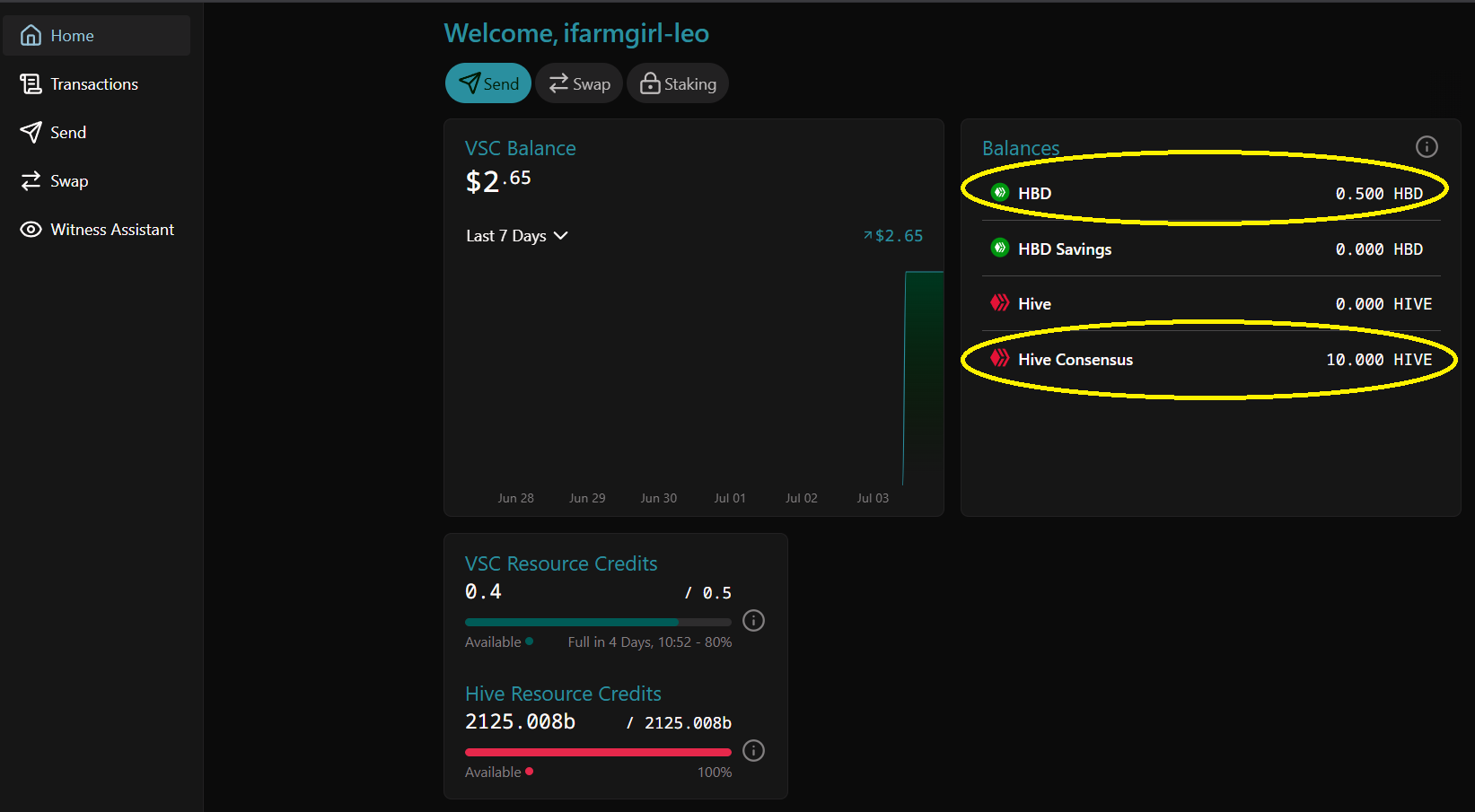Click the sidebar Swap arrows icon
The image size is (1475, 812).
pyautogui.click(x=31, y=181)
